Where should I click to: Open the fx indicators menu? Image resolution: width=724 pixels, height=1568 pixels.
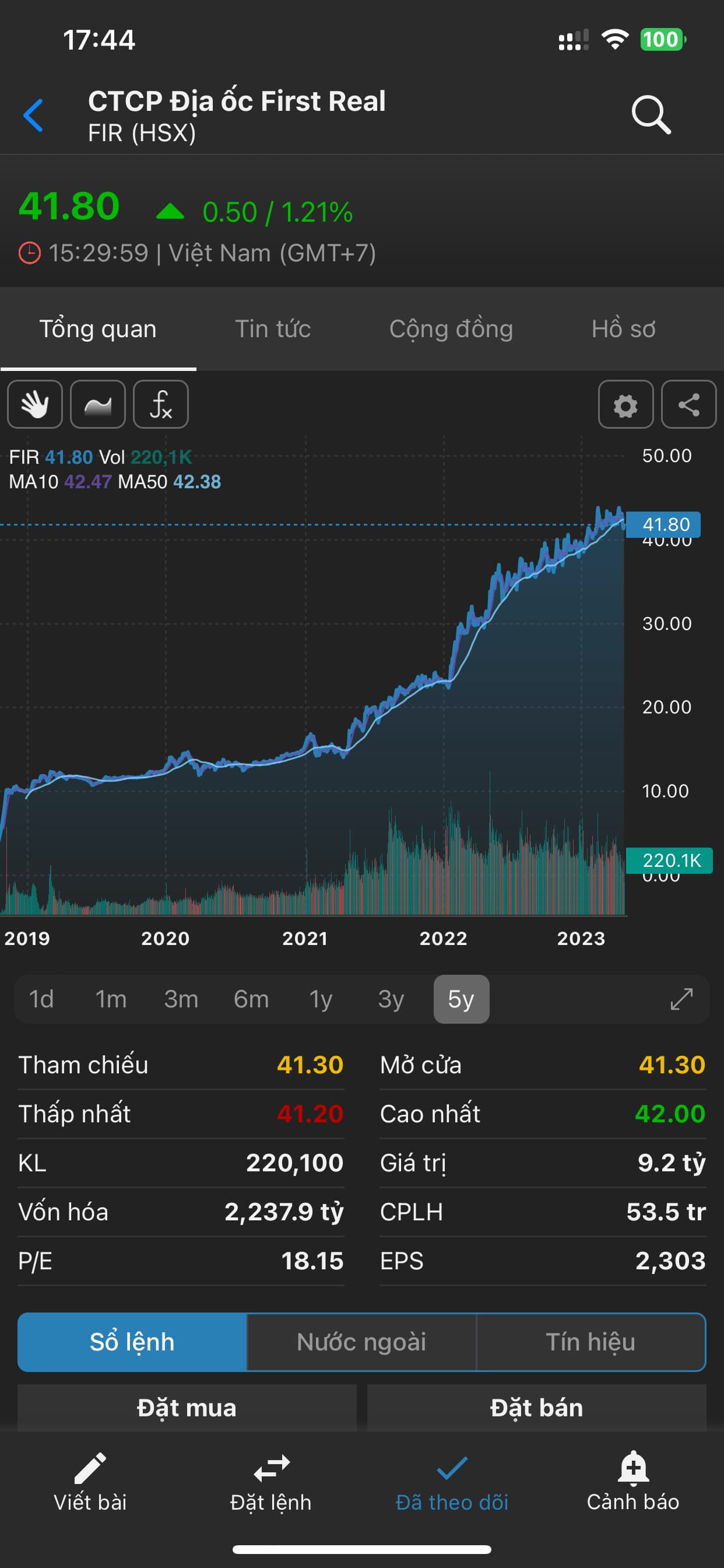161,404
